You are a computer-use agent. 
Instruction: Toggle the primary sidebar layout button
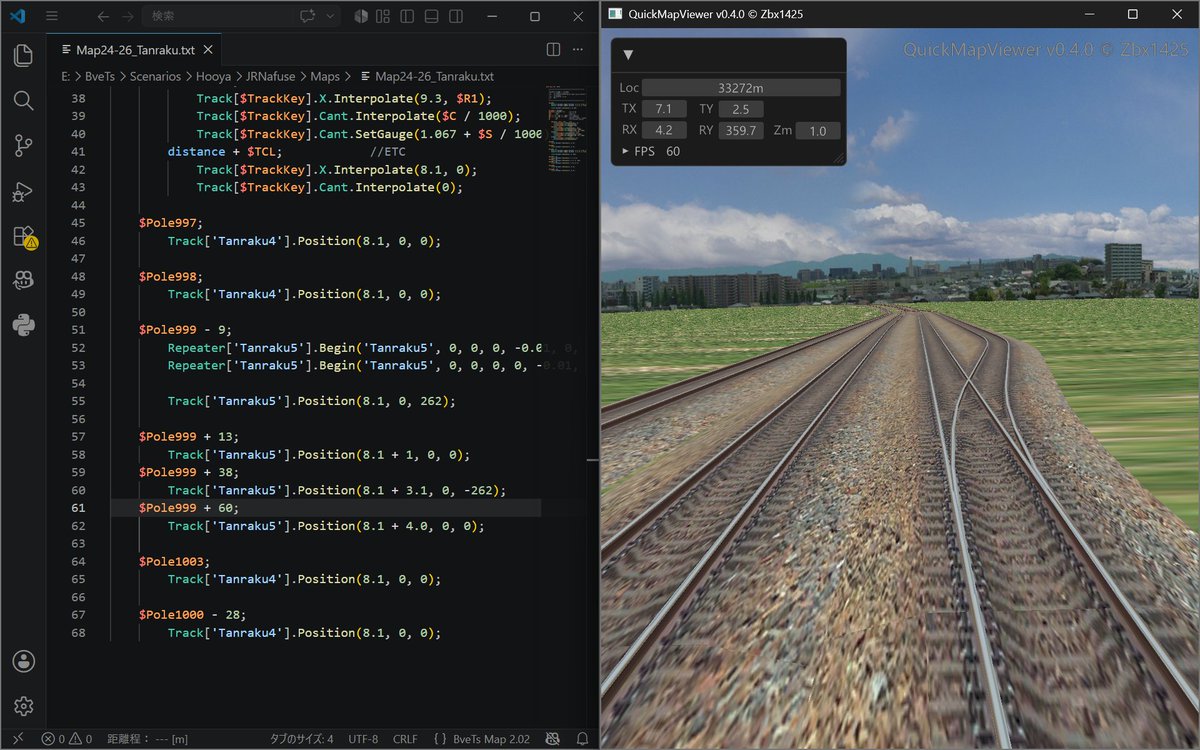coord(409,16)
